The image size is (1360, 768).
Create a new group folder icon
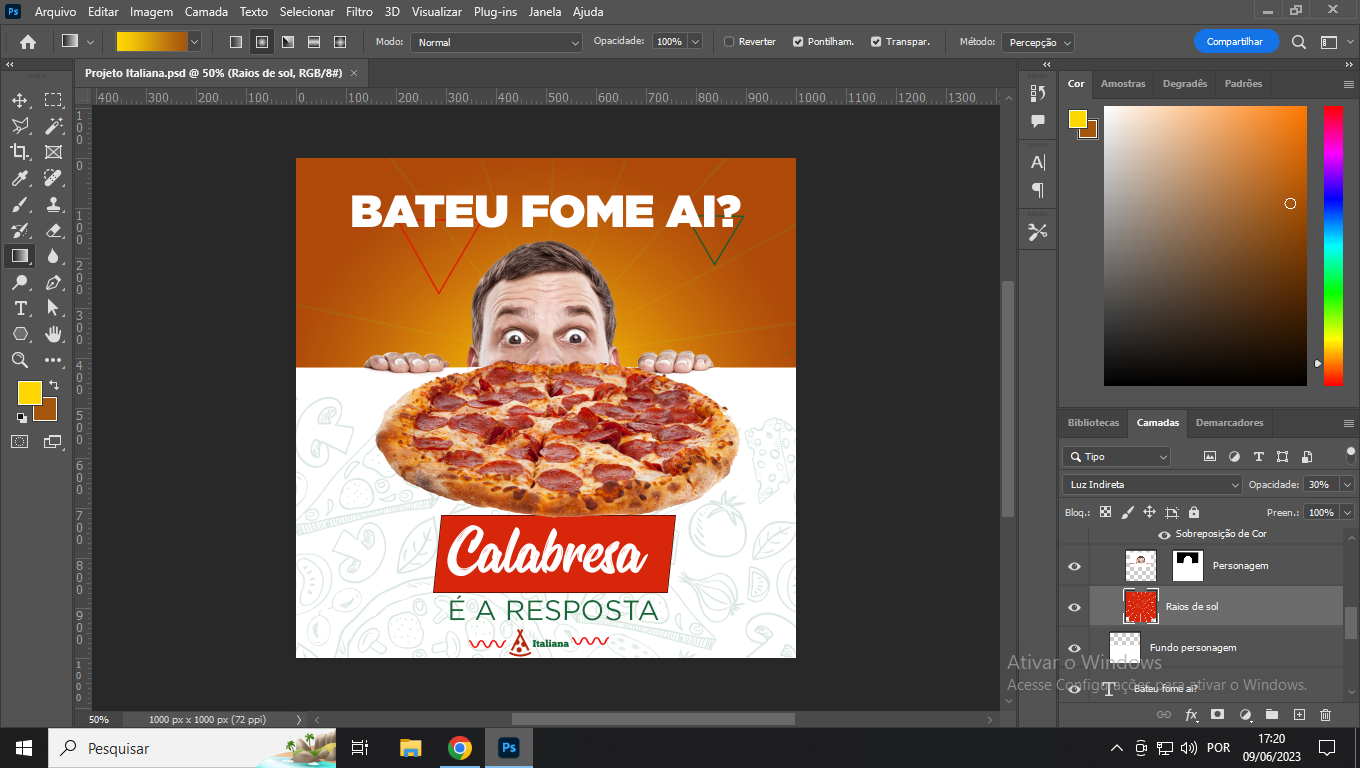[1272, 715]
